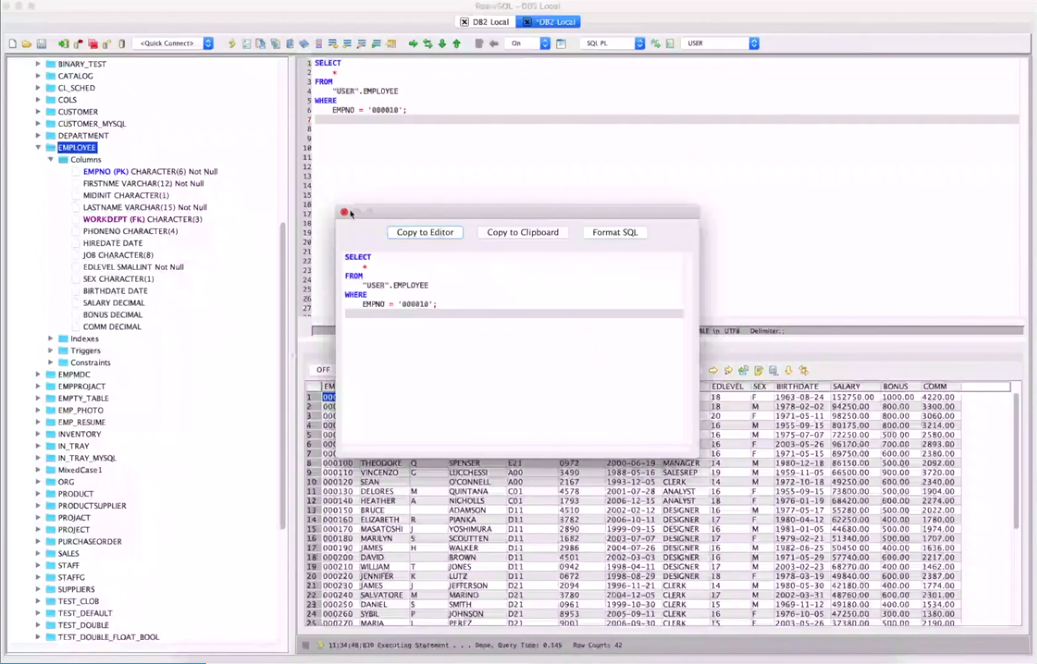Click the Format SQL button
This screenshot has width=1037, height=664.
[614, 232]
